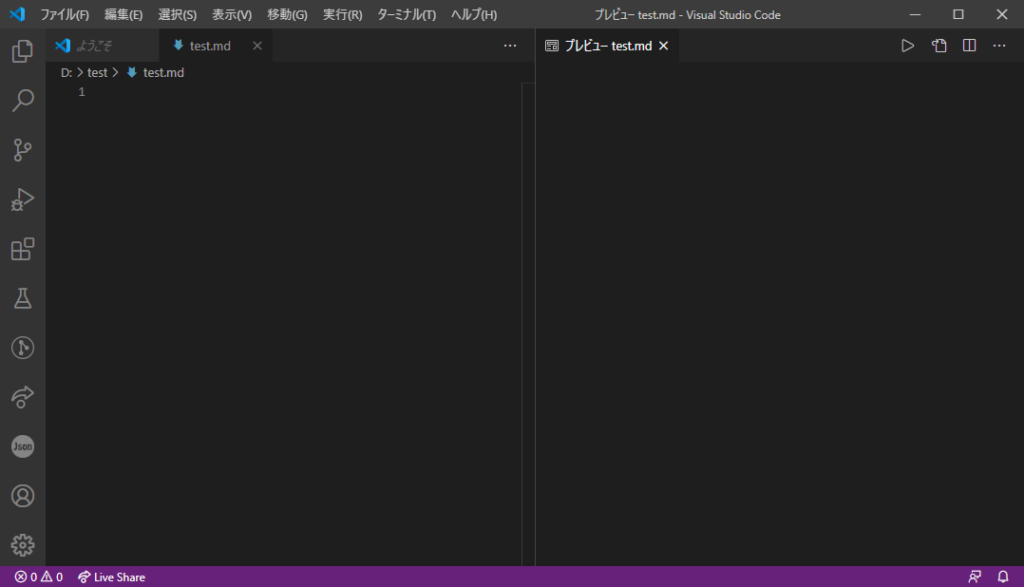Open the ファイル menu
The image size is (1024, 587).
[64, 14]
